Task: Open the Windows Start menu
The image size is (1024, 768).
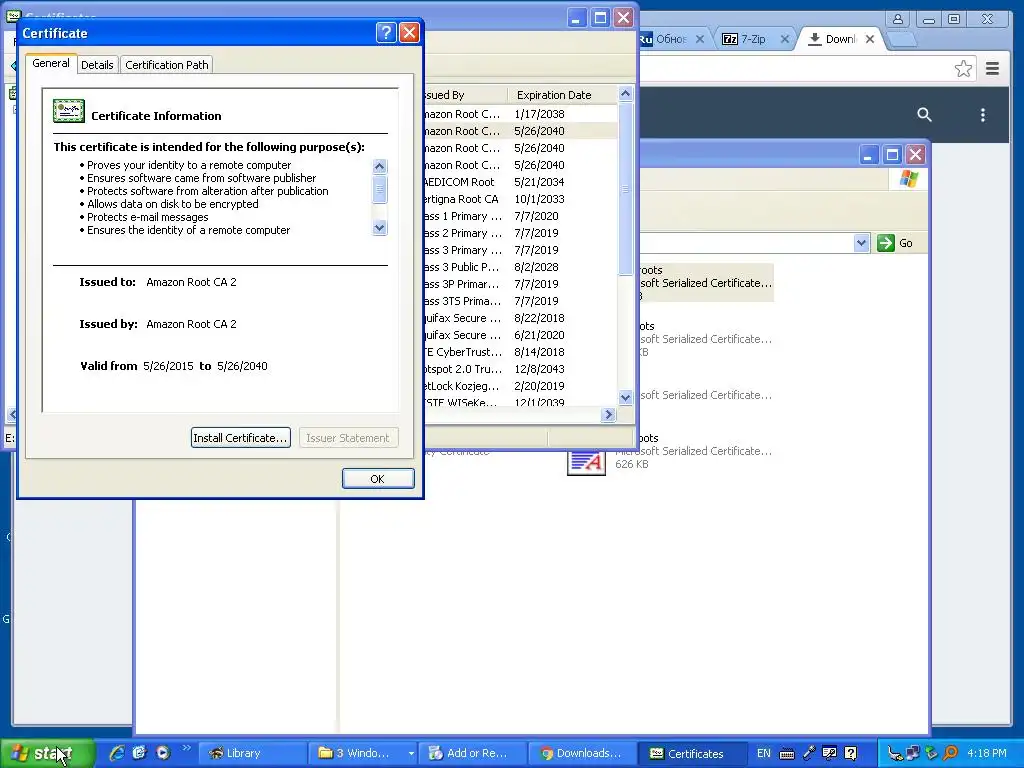Action: (47, 753)
